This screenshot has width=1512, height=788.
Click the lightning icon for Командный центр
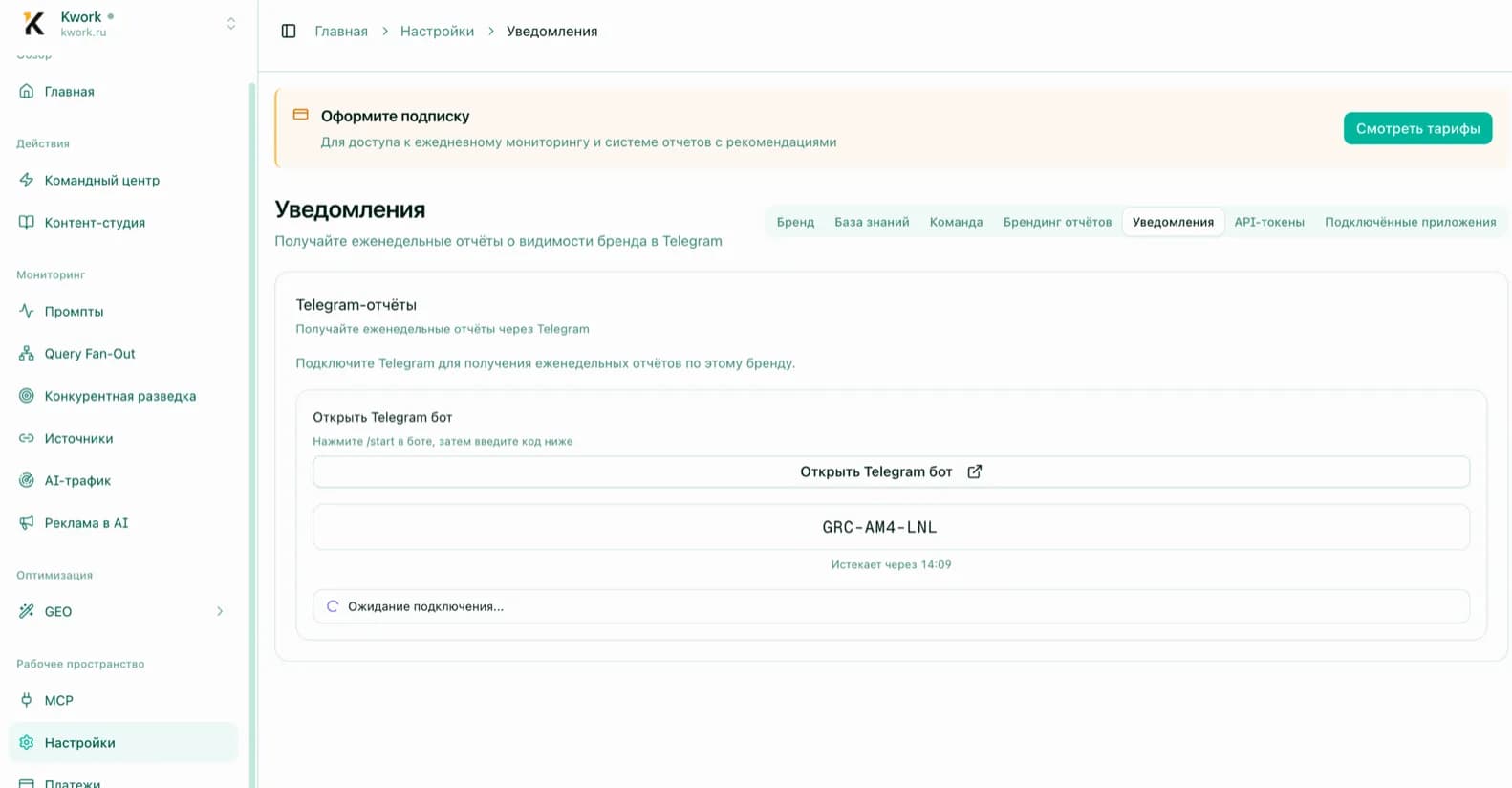coord(27,181)
